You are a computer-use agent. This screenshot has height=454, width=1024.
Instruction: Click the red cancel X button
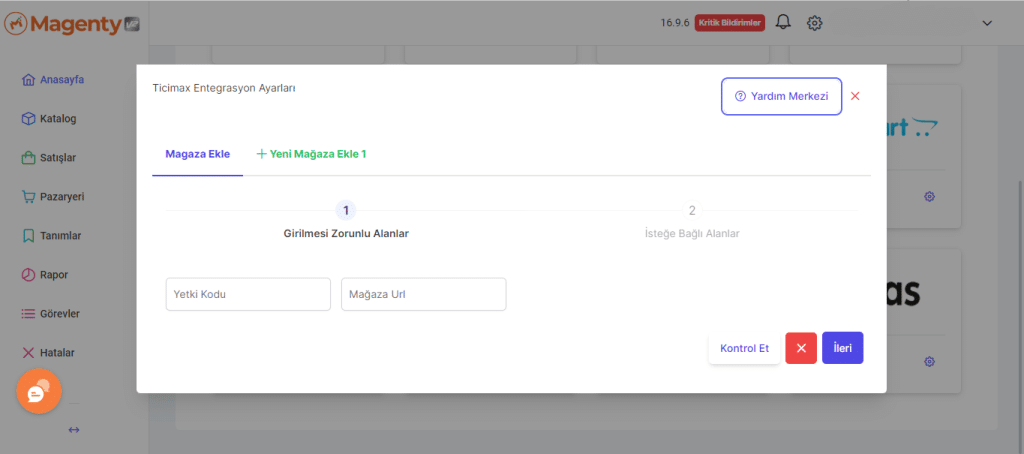tap(801, 348)
